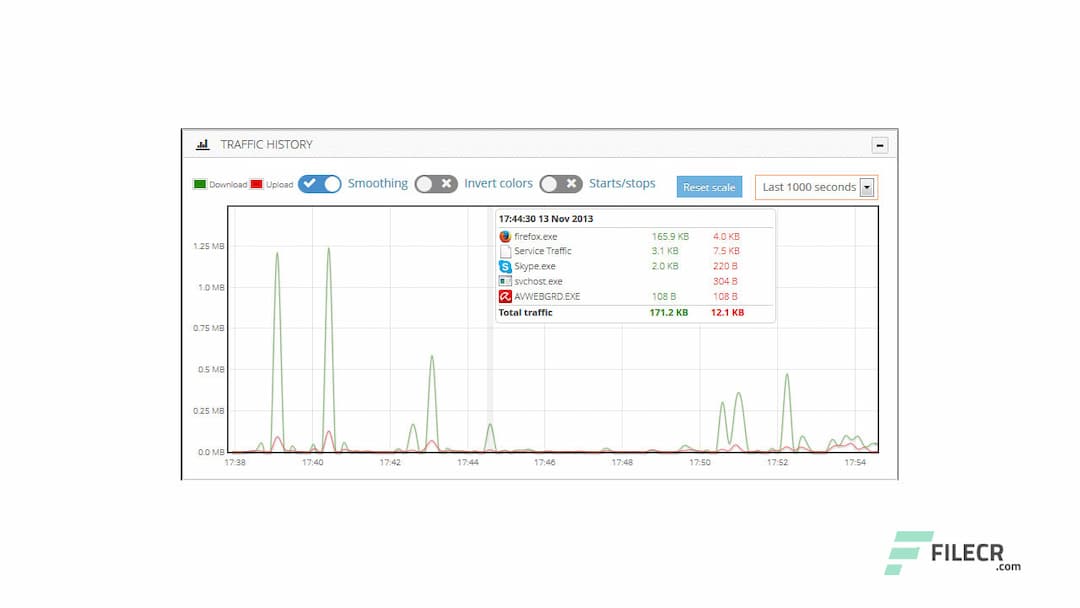
Task: Turn on the Starts/stops toggle
Action: [561, 184]
